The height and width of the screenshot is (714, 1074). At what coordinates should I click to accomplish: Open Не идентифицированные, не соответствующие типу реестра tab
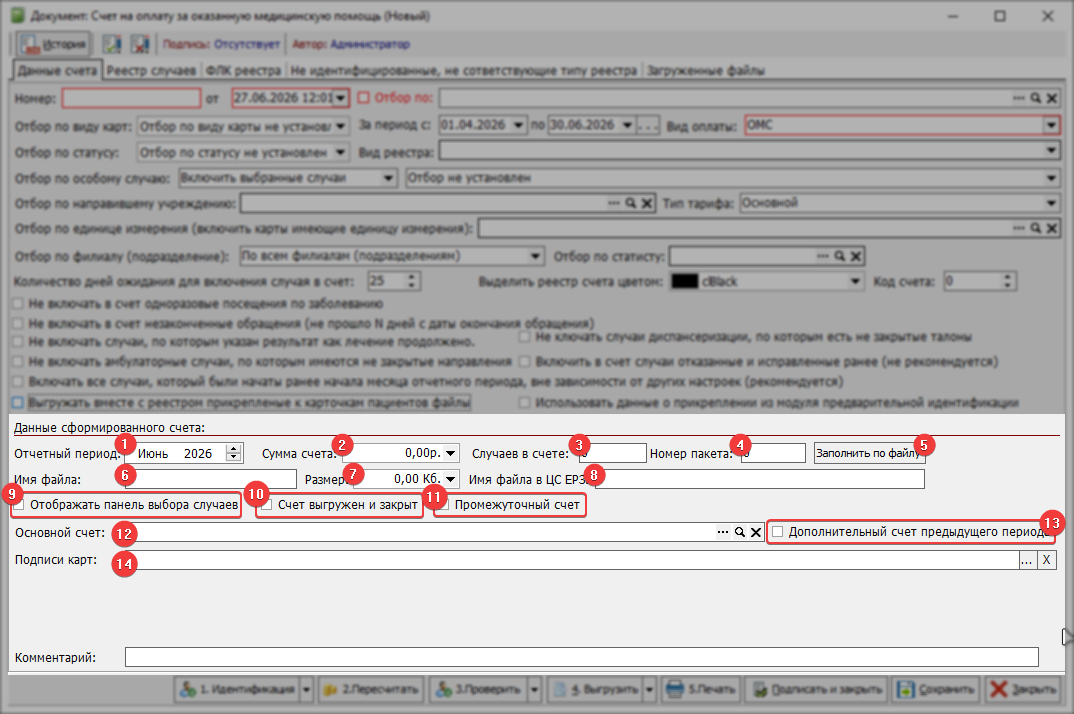tap(464, 71)
